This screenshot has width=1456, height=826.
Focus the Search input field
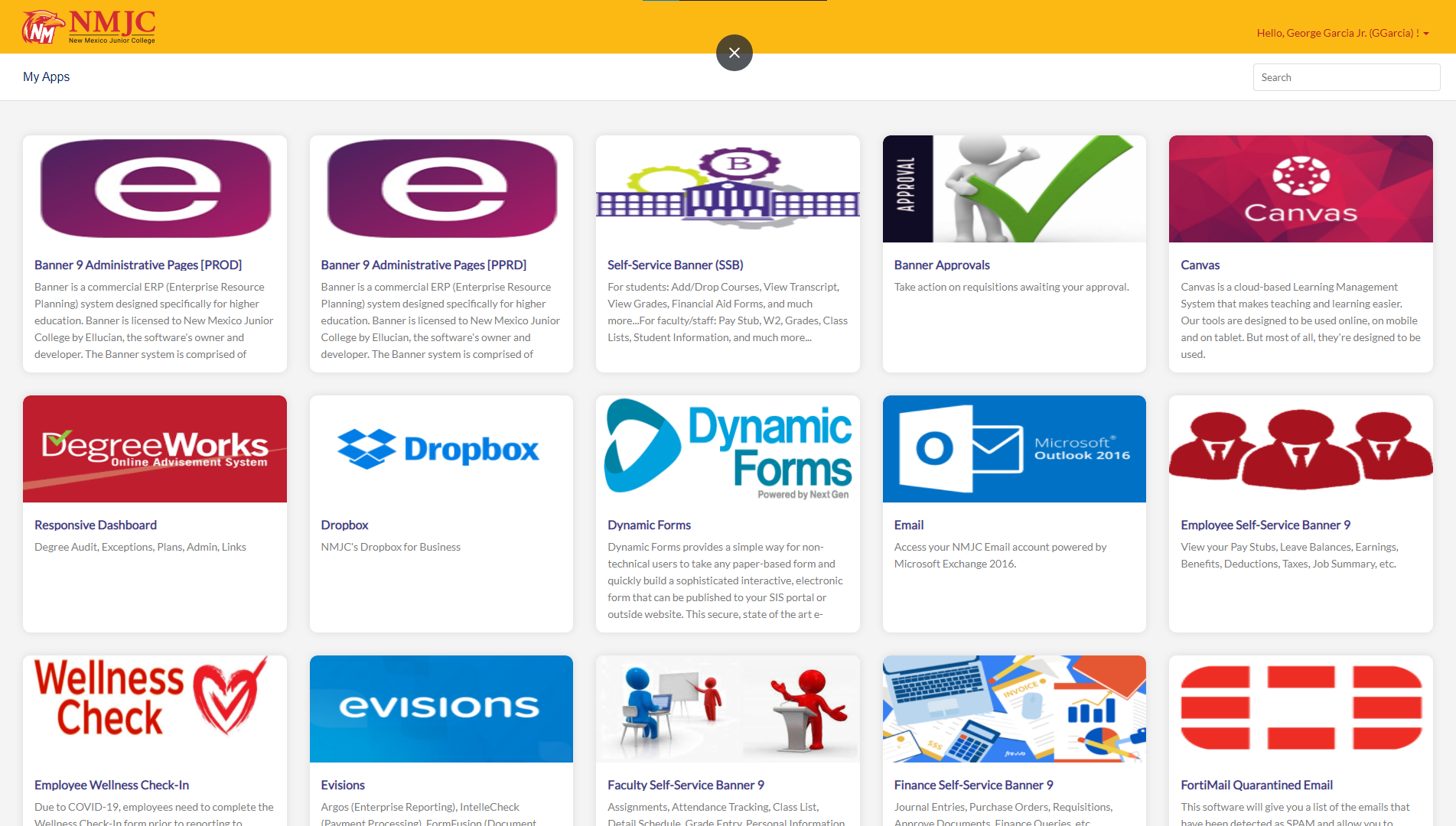1346,77
